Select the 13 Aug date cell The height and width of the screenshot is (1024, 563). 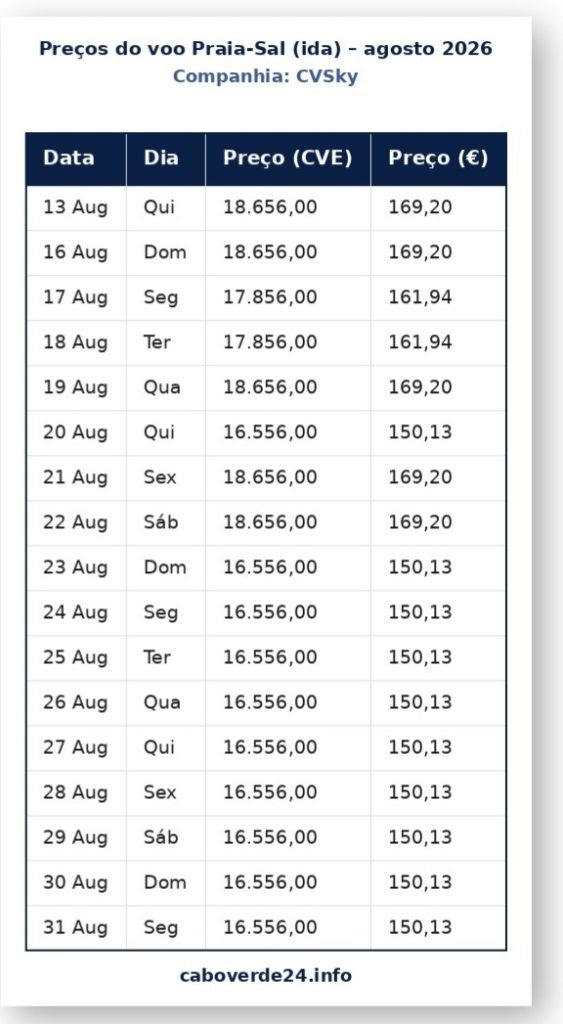76,208
